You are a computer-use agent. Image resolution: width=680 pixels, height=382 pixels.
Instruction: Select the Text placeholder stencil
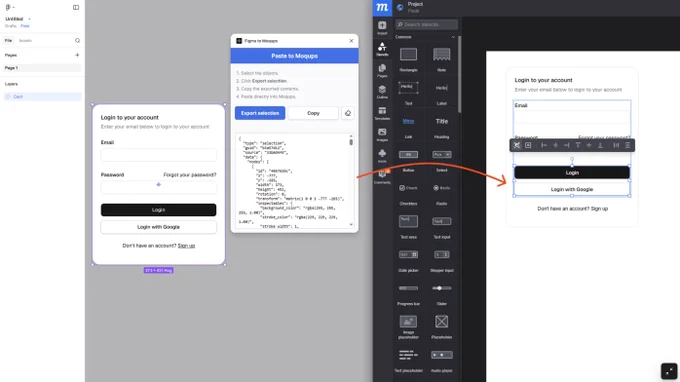tap(409, 355)
